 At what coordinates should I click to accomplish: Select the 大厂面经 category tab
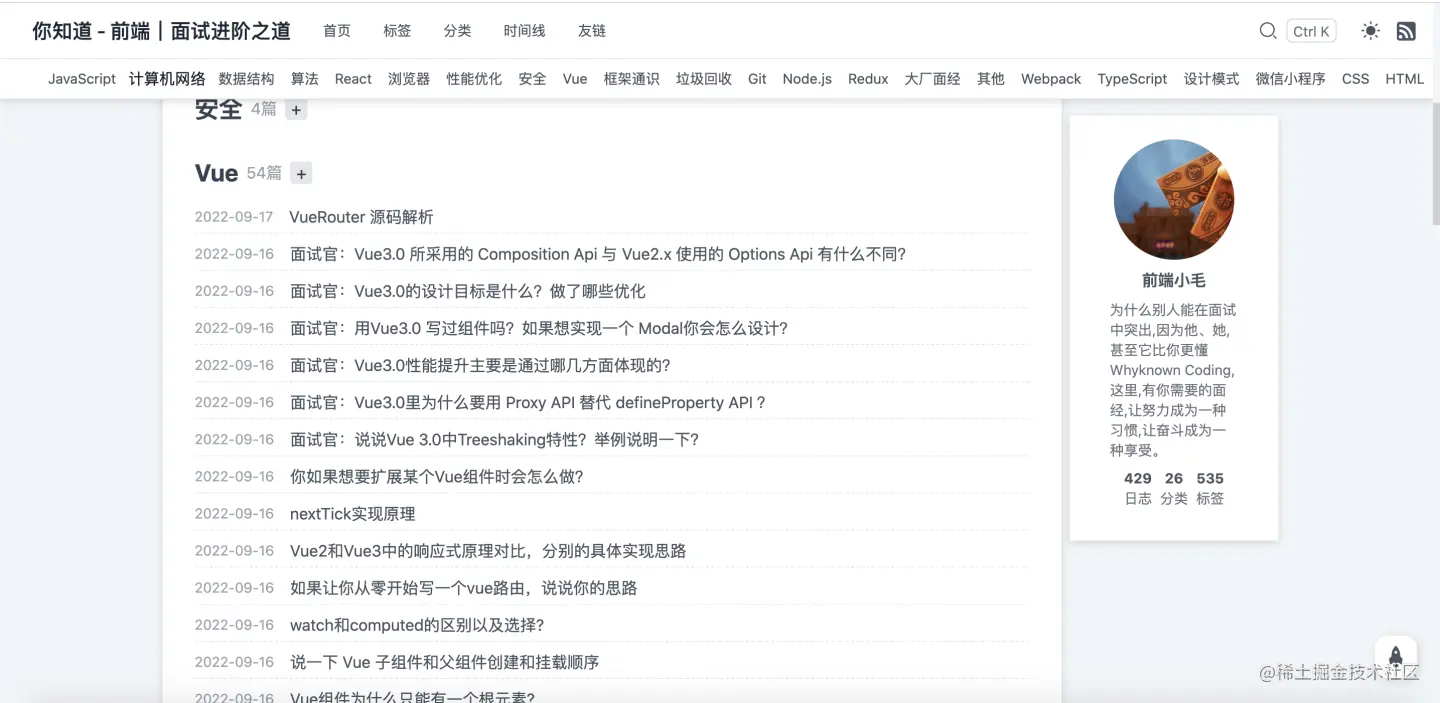point(932,79)
